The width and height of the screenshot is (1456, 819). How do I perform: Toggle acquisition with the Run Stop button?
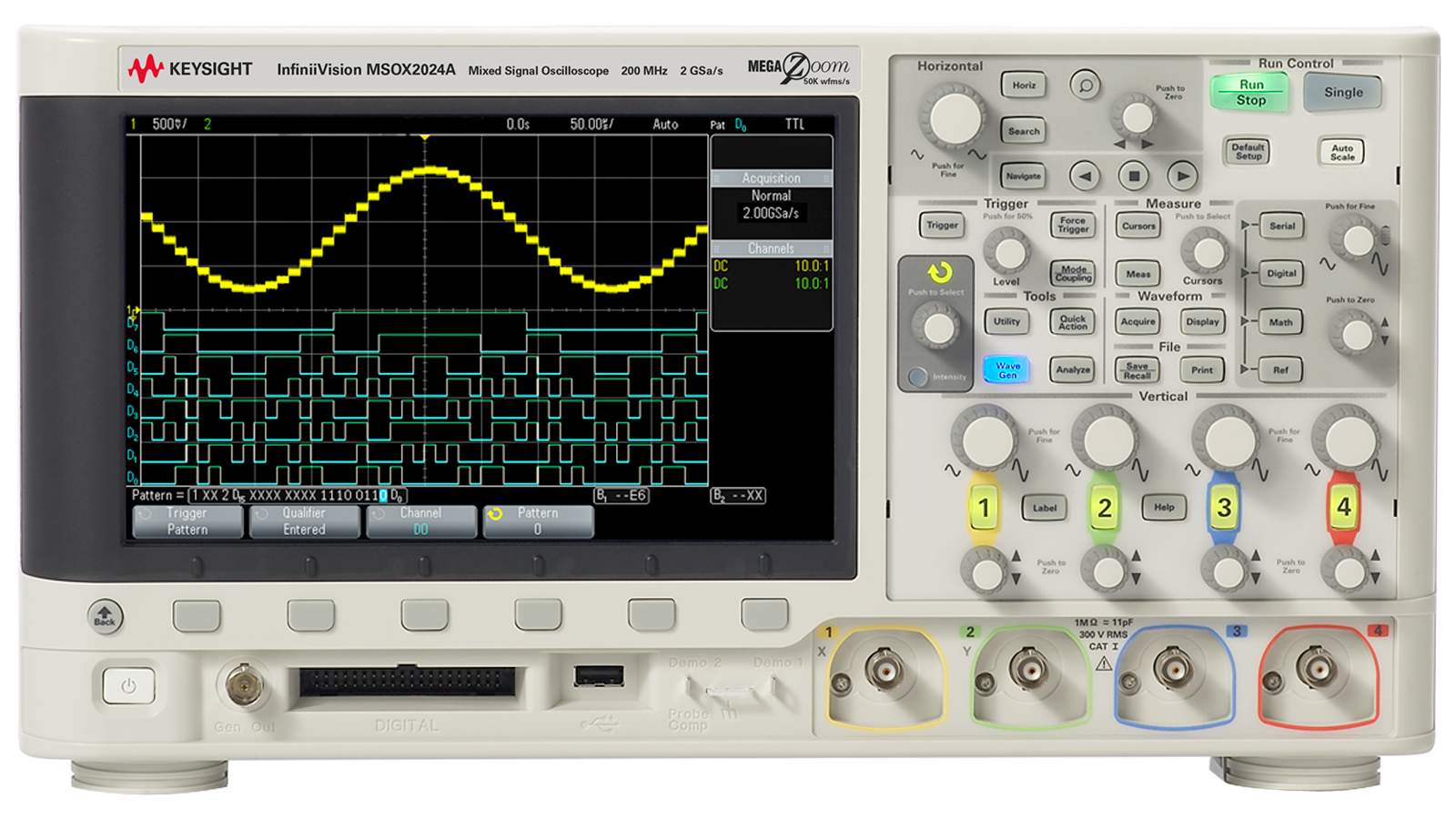click(x=1249, y=92)
